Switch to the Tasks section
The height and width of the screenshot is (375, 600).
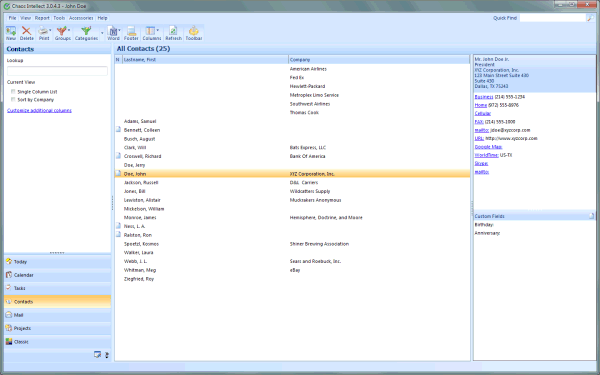pos(57,288)
